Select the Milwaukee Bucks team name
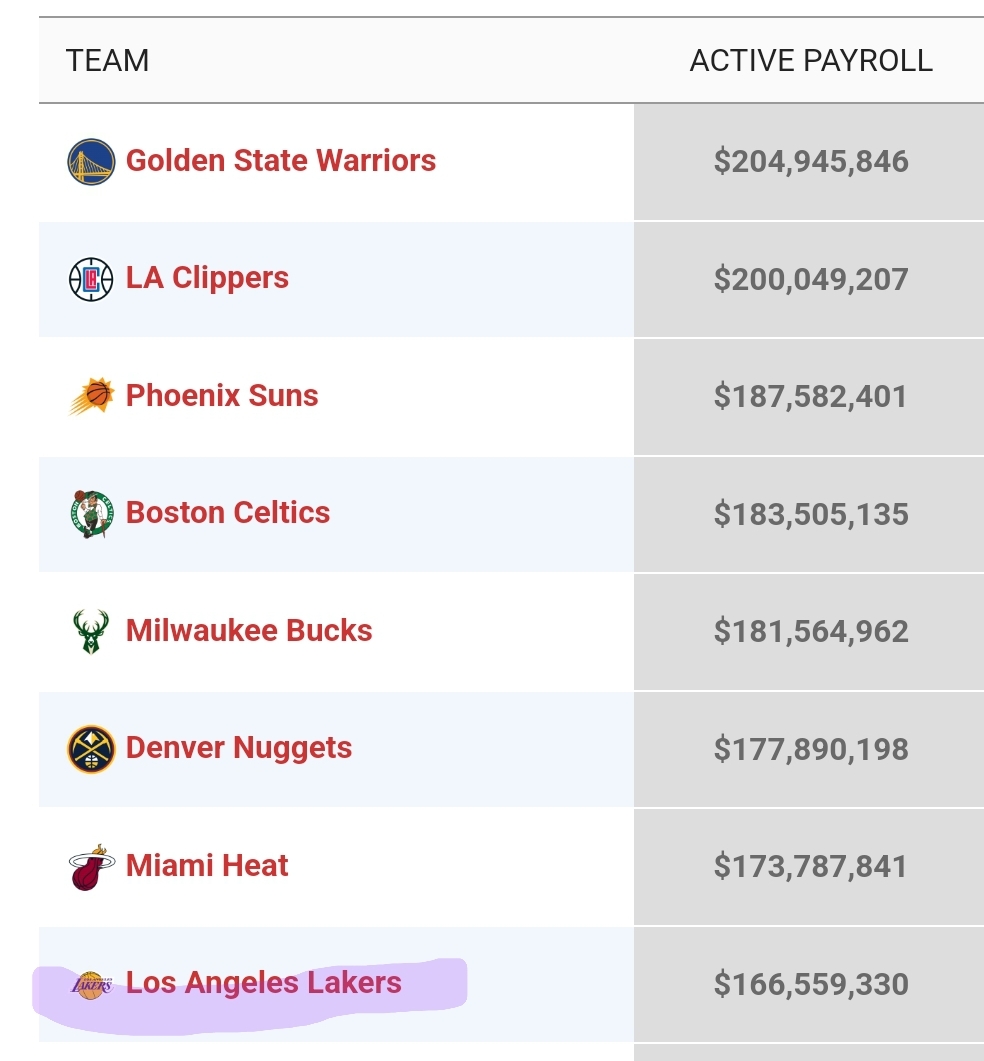Screen dimensions: 984x1061 click(249, 631)
